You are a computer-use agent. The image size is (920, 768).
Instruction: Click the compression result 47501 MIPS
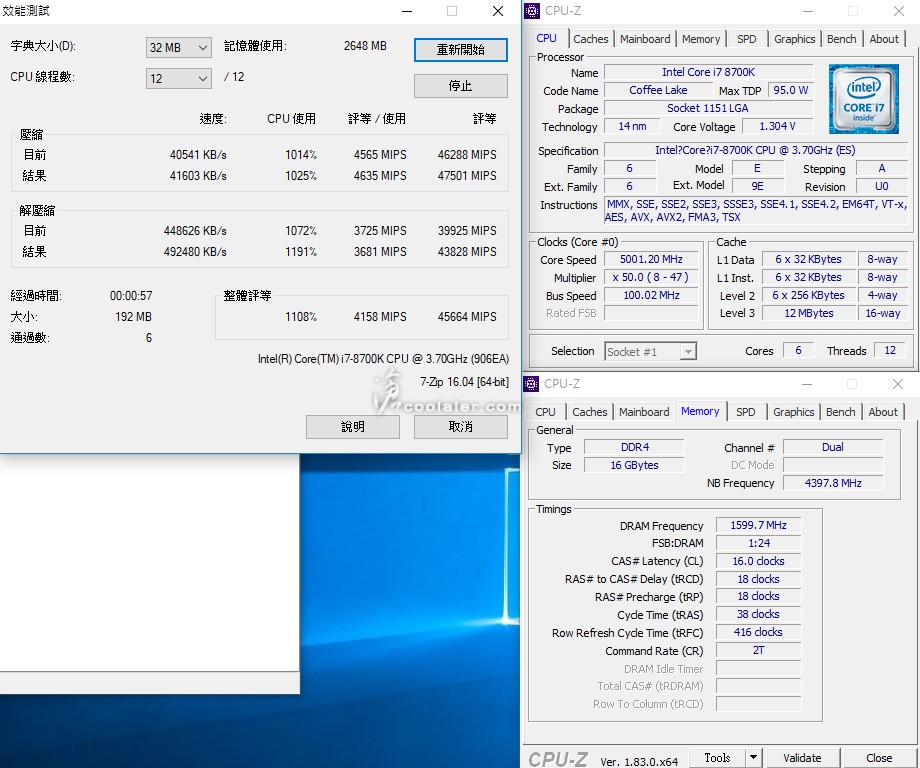point(467,175)
